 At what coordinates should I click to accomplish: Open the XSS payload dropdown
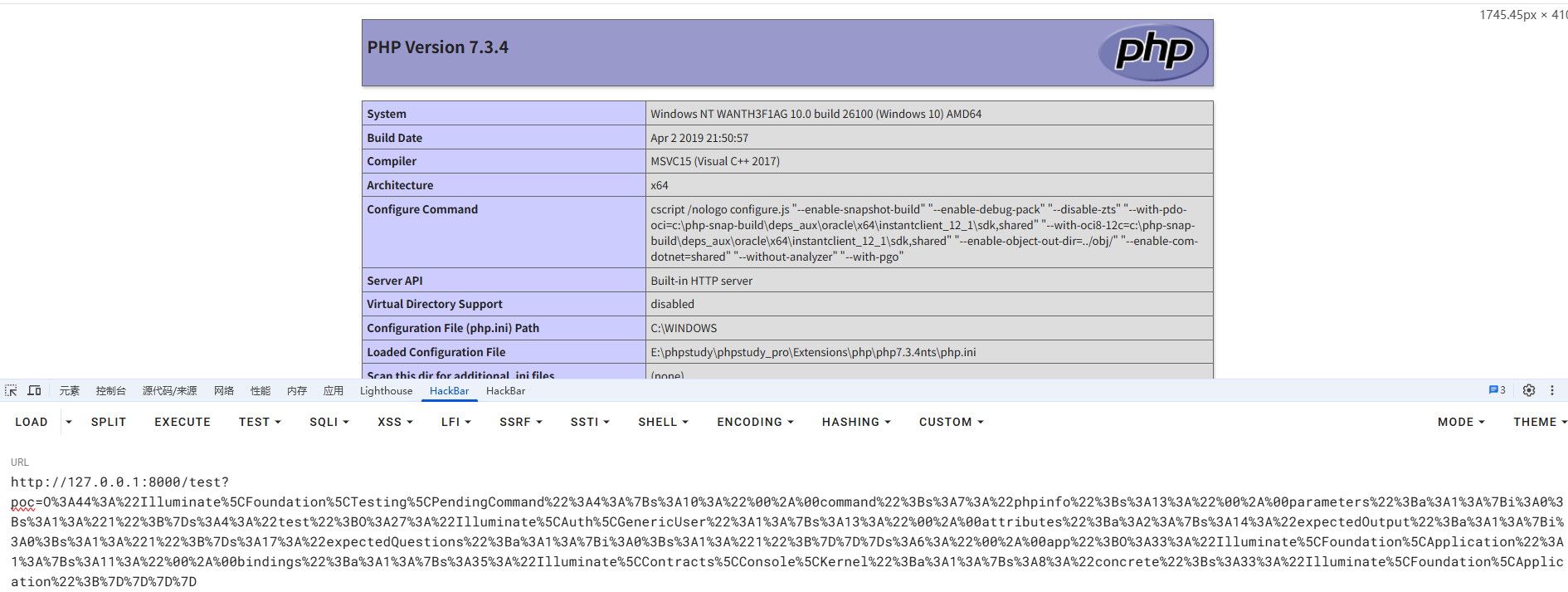point(395,422)
